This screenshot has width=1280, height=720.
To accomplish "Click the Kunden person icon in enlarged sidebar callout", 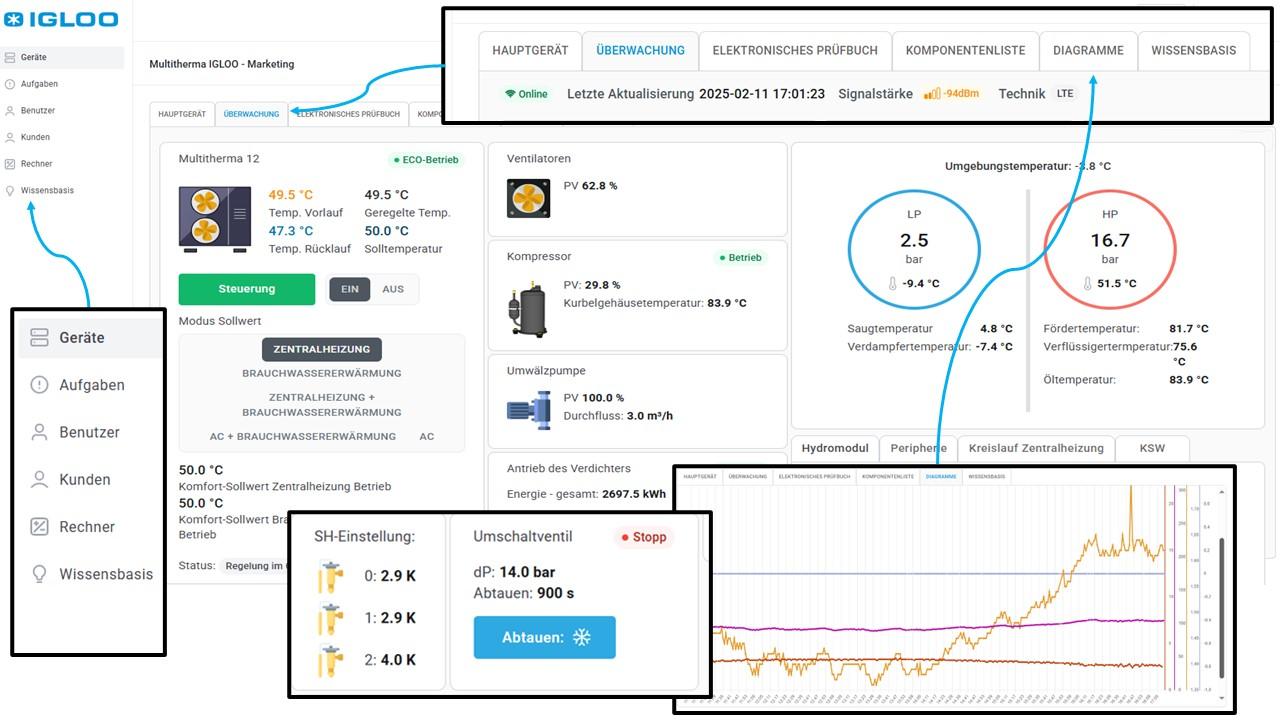I will [39, 479].
